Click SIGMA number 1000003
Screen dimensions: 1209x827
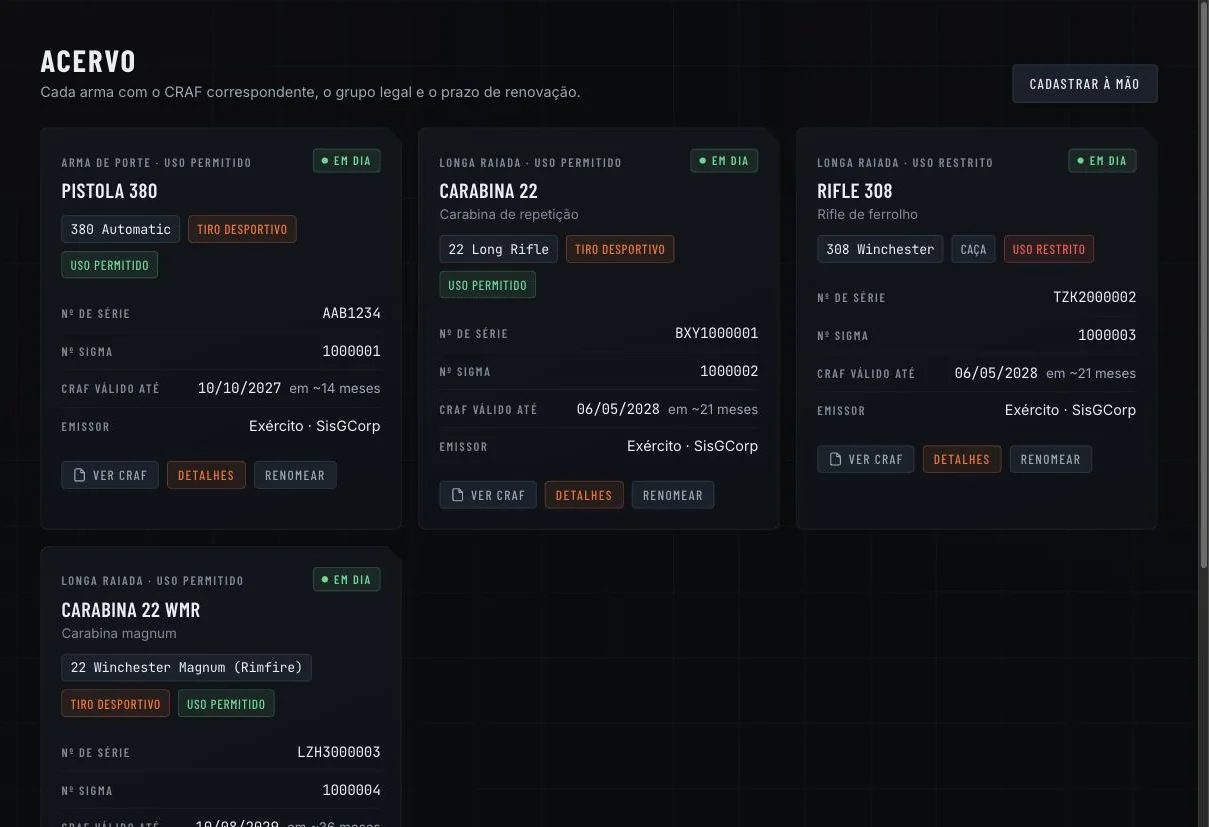1107,335
